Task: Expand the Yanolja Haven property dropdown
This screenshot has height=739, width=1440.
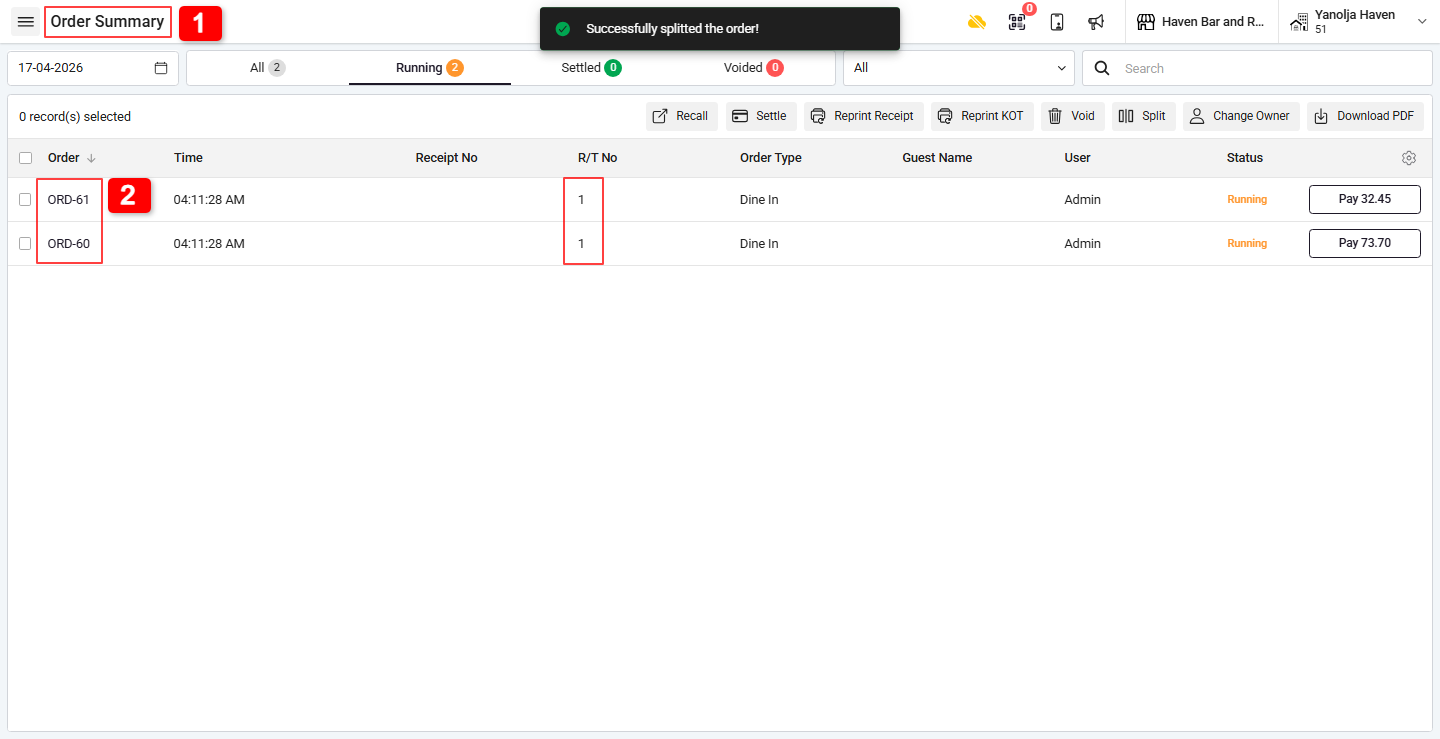Action: pos(1422,22)
